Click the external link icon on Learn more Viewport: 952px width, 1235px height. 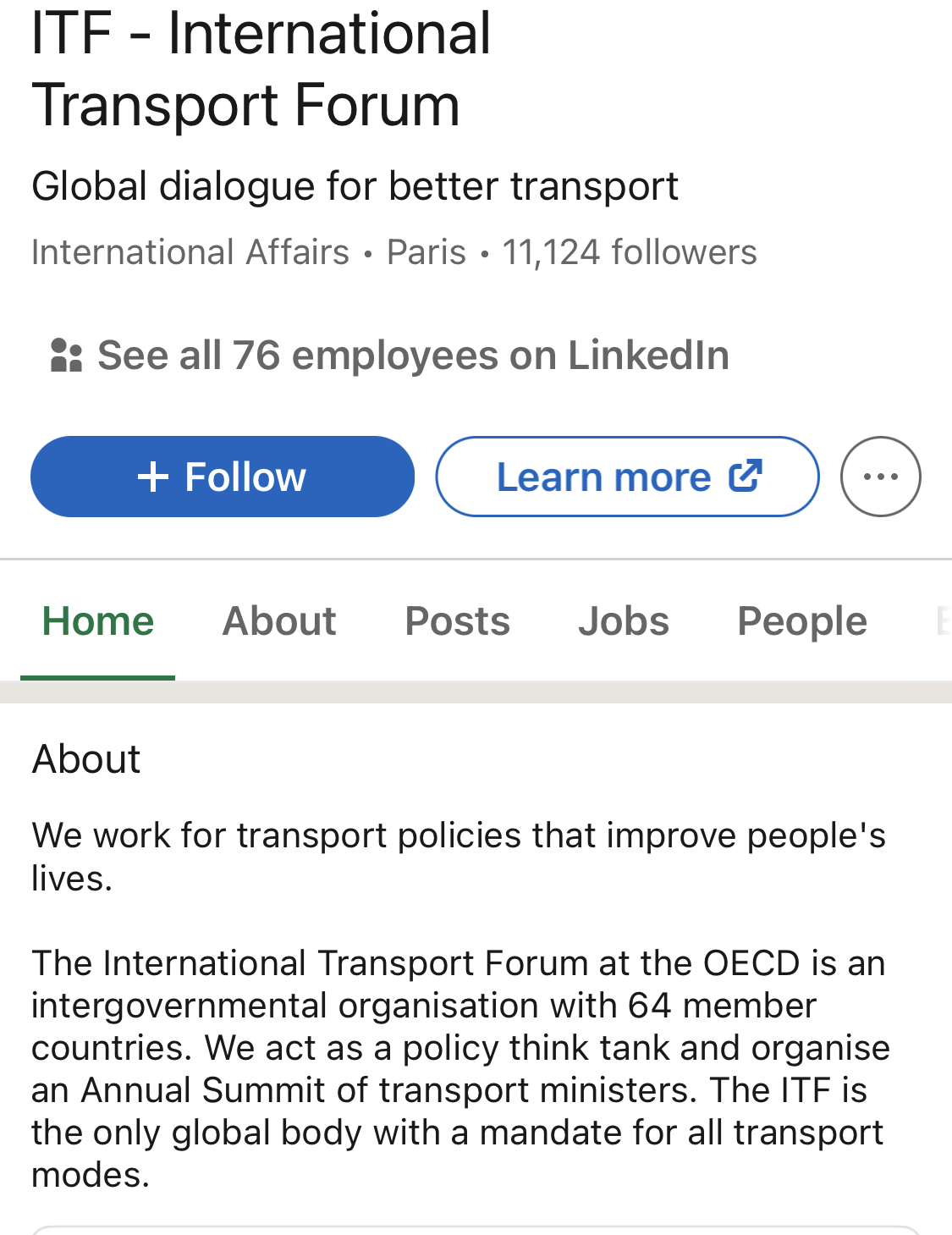746,476
